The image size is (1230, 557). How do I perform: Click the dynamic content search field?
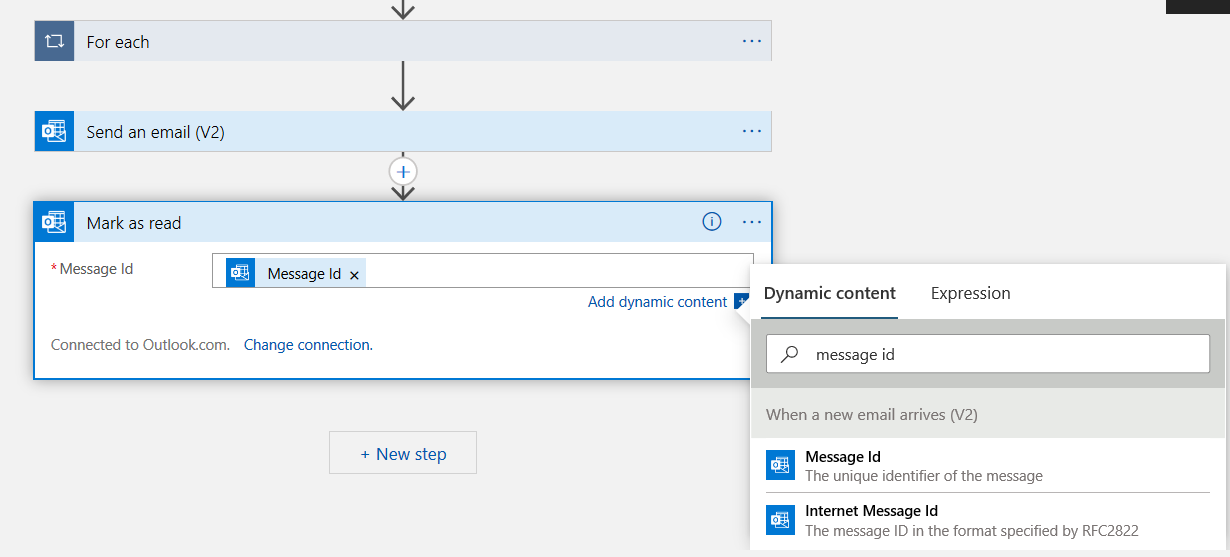pos(1000,354)
